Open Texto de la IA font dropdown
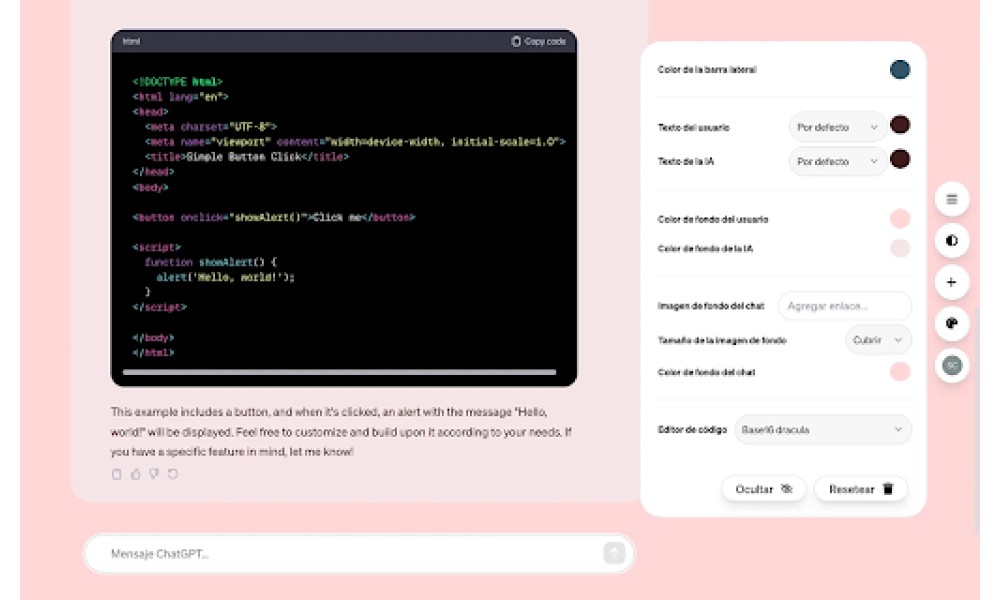This screenshot has width=1000, height=600. click(837, 162)
